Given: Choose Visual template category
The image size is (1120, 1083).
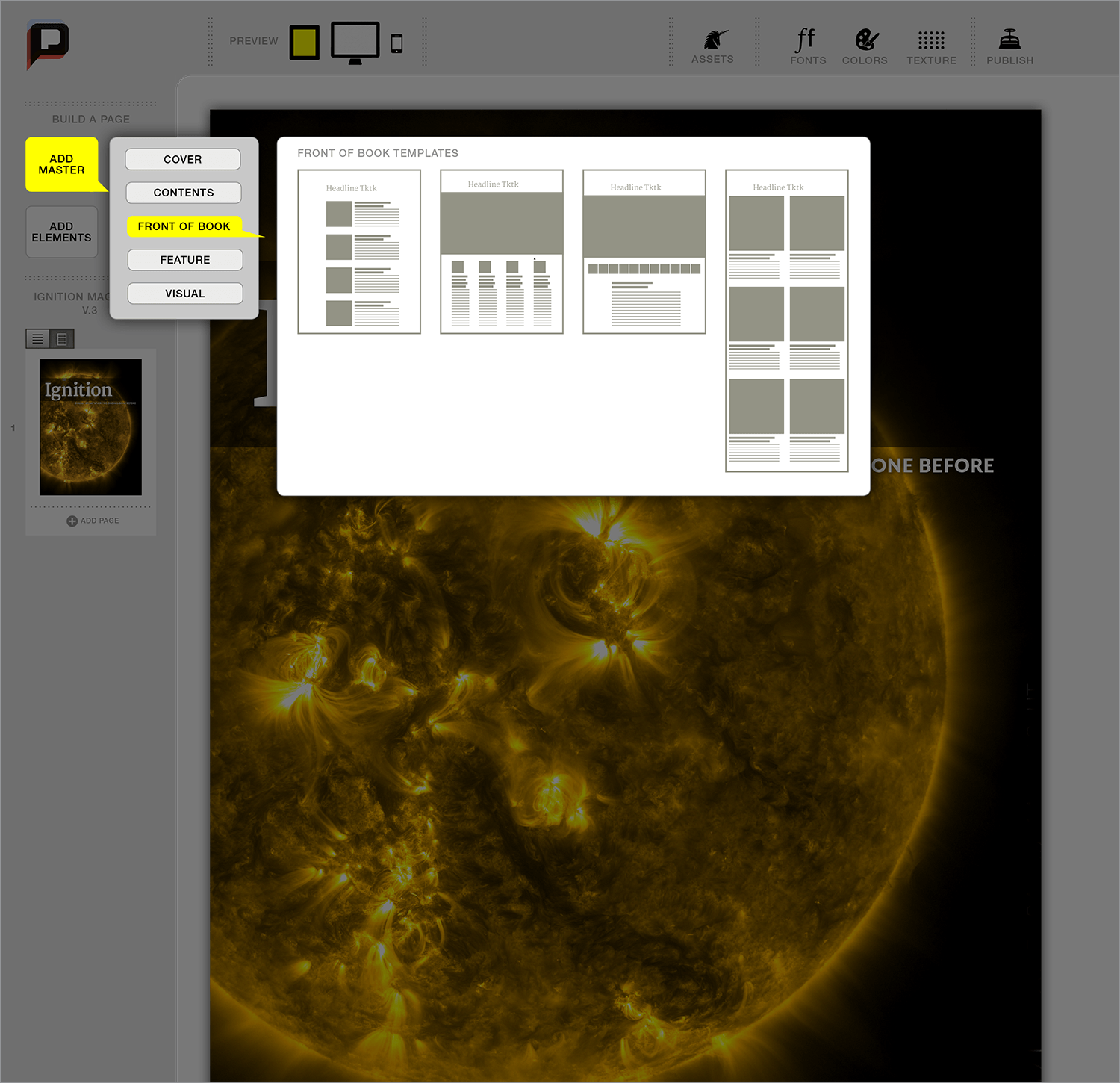Looking at the screenshot, I should (185, 294).
